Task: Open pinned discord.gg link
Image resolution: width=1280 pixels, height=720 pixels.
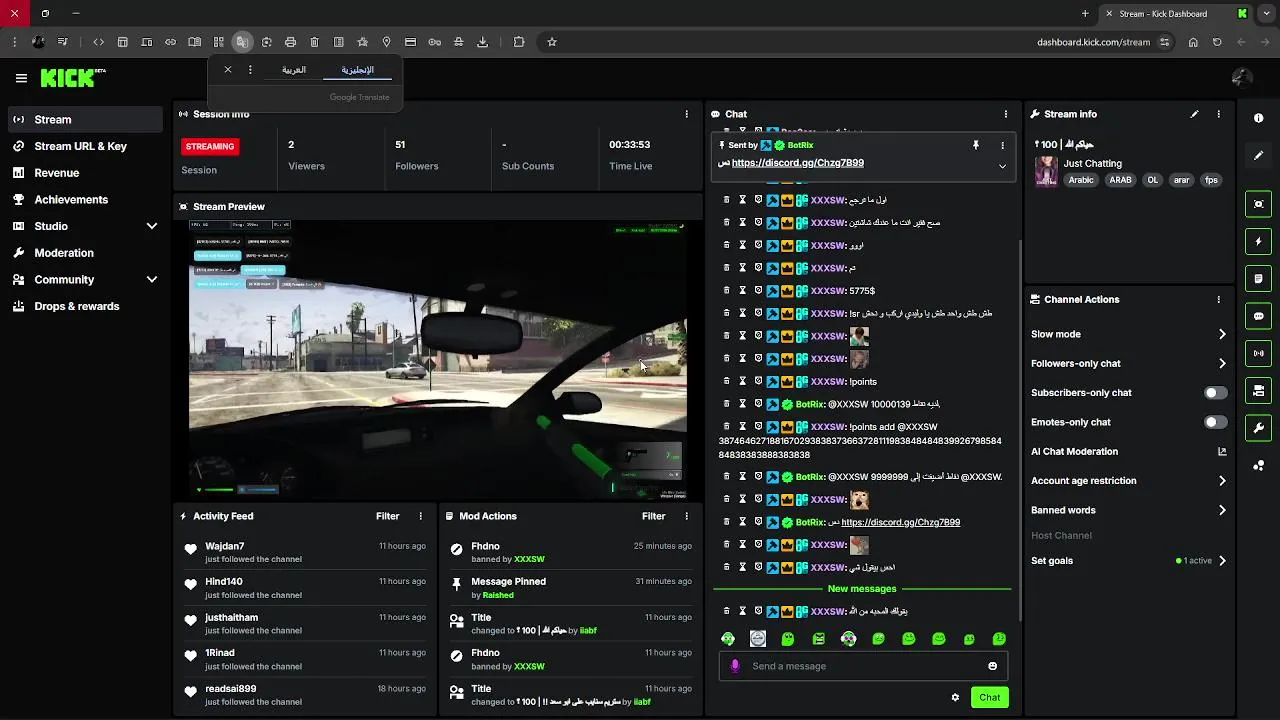Action: 797,163
